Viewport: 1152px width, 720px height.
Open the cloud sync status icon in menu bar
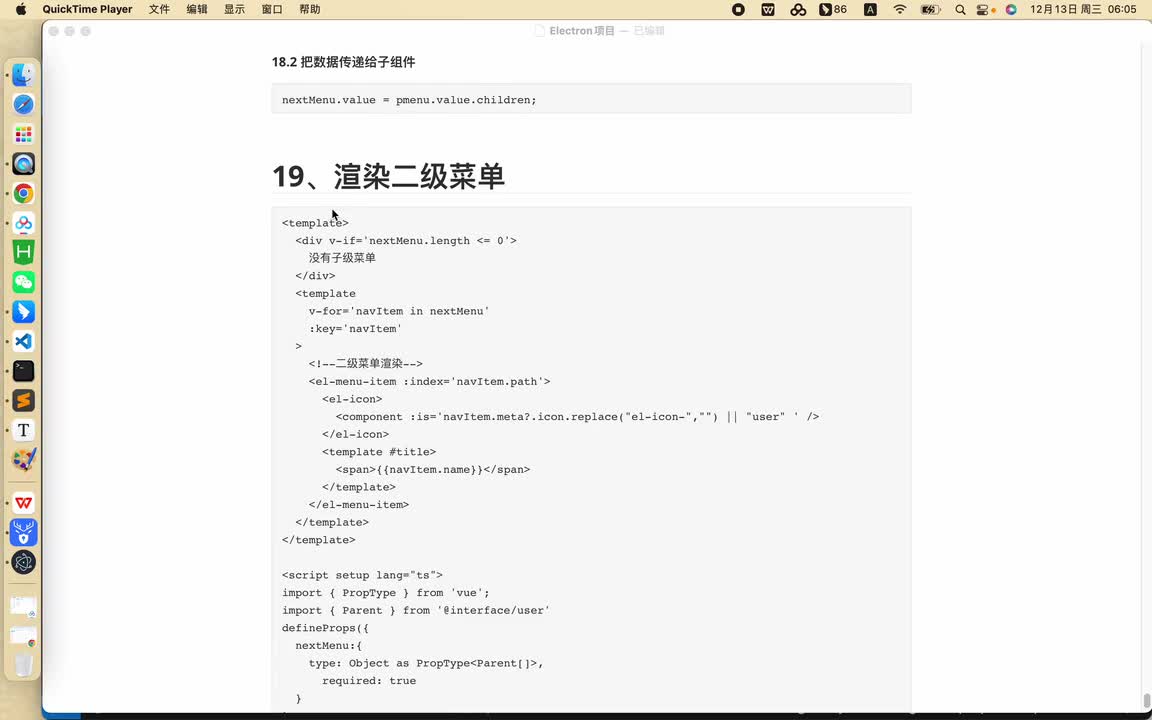[x=798, y=10]
